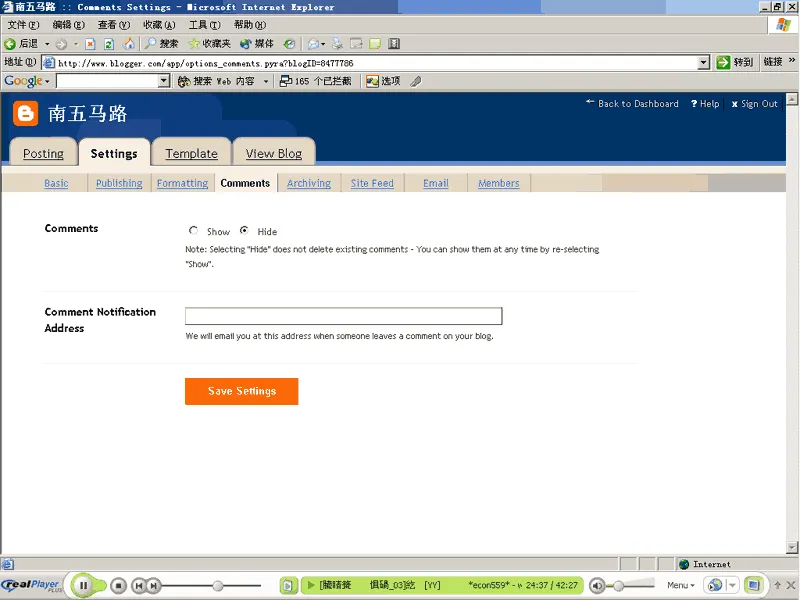The width and height of the screenshot is (800, 600).
Task: Go to Home page icon
Action: pos(126,44)
